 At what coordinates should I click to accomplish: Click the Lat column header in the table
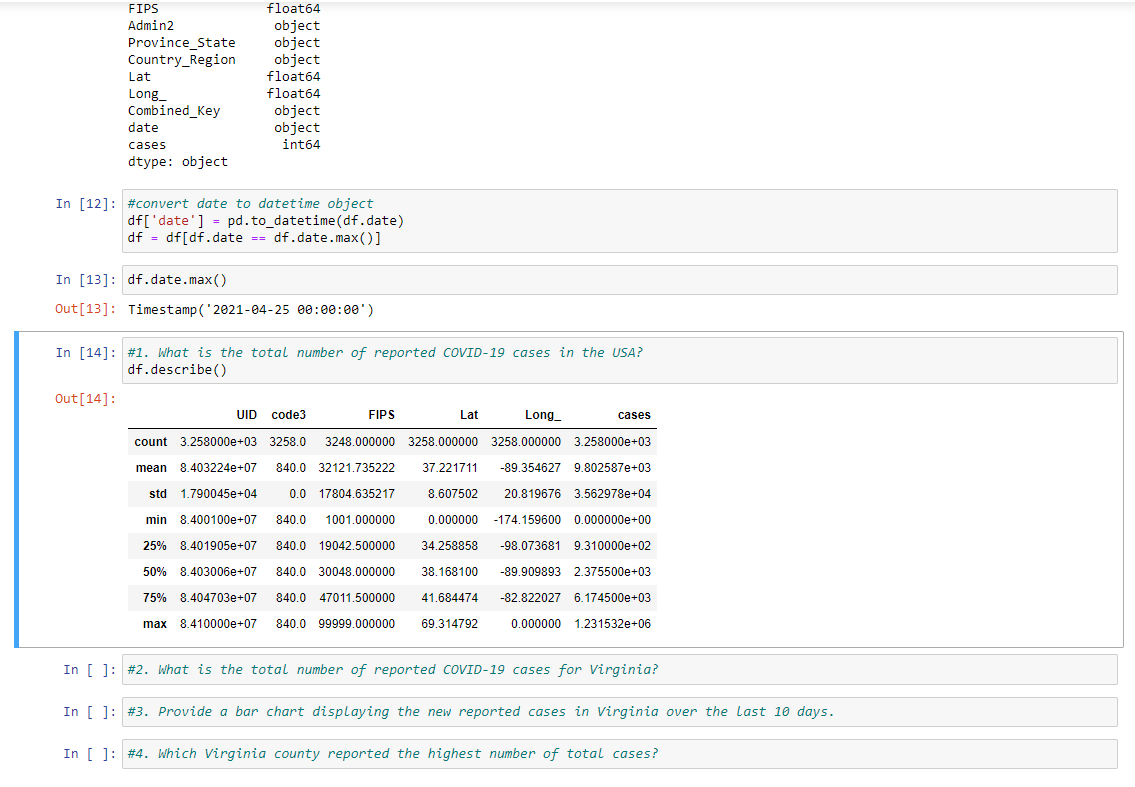tap(468, 414)
